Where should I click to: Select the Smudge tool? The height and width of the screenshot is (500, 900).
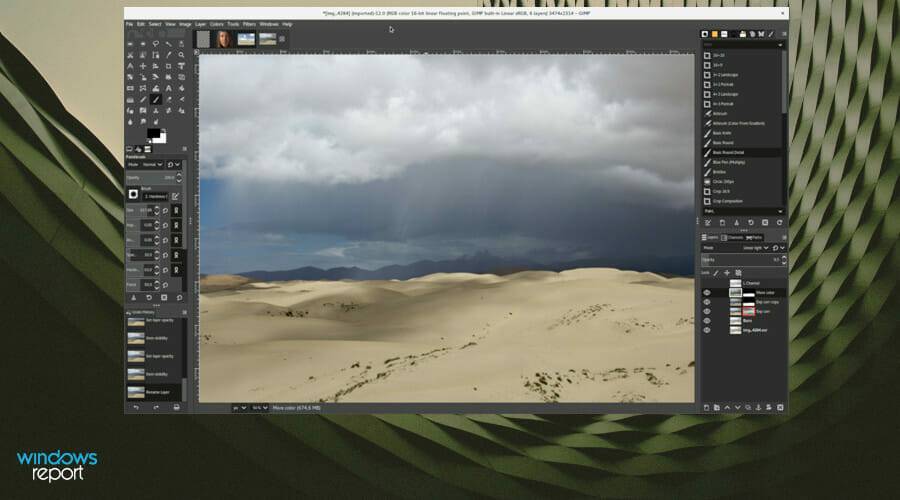click(143, 122)
